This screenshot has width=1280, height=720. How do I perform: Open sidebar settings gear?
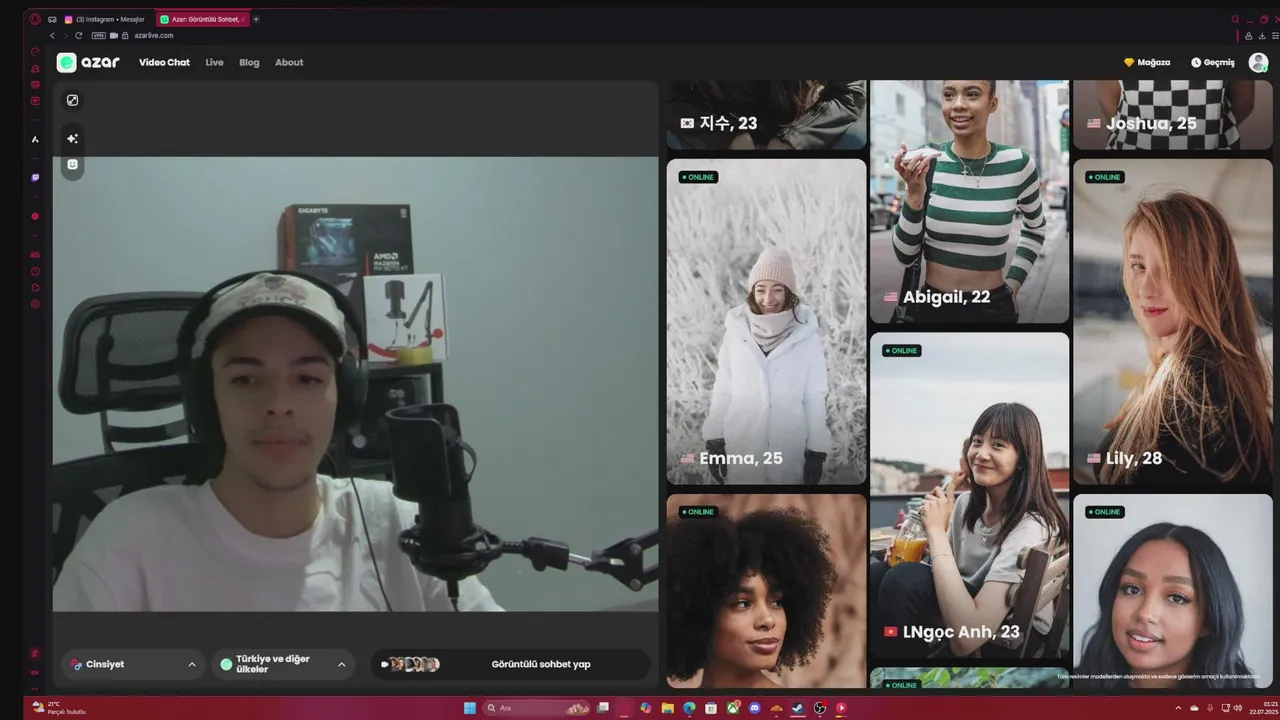pos(35,304)
